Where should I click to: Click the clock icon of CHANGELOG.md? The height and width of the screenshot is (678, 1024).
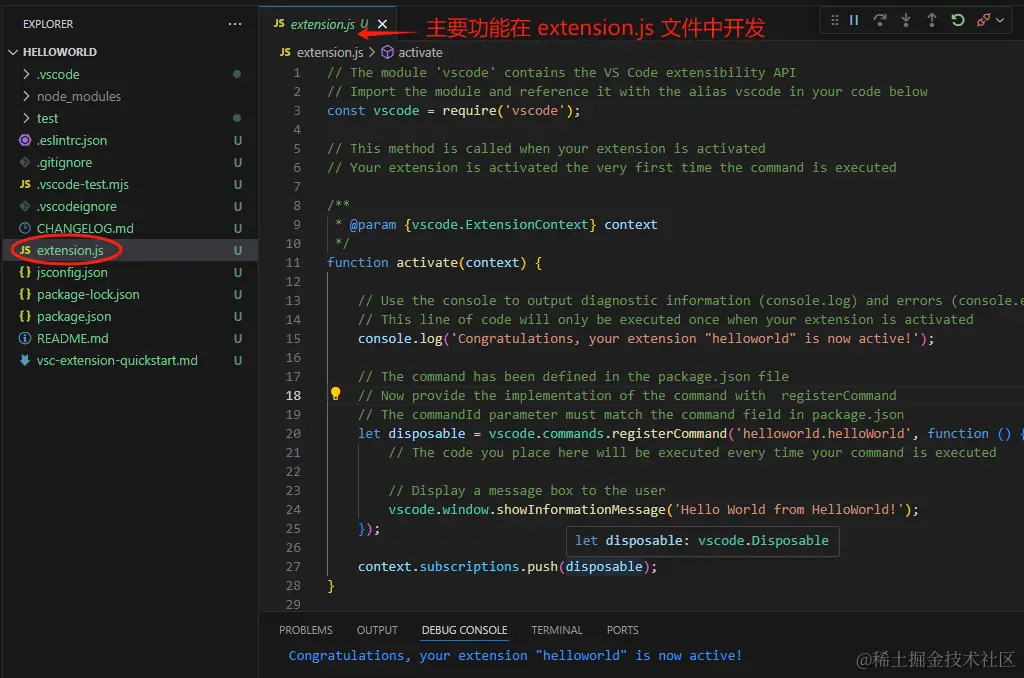(x=25, y=228)
